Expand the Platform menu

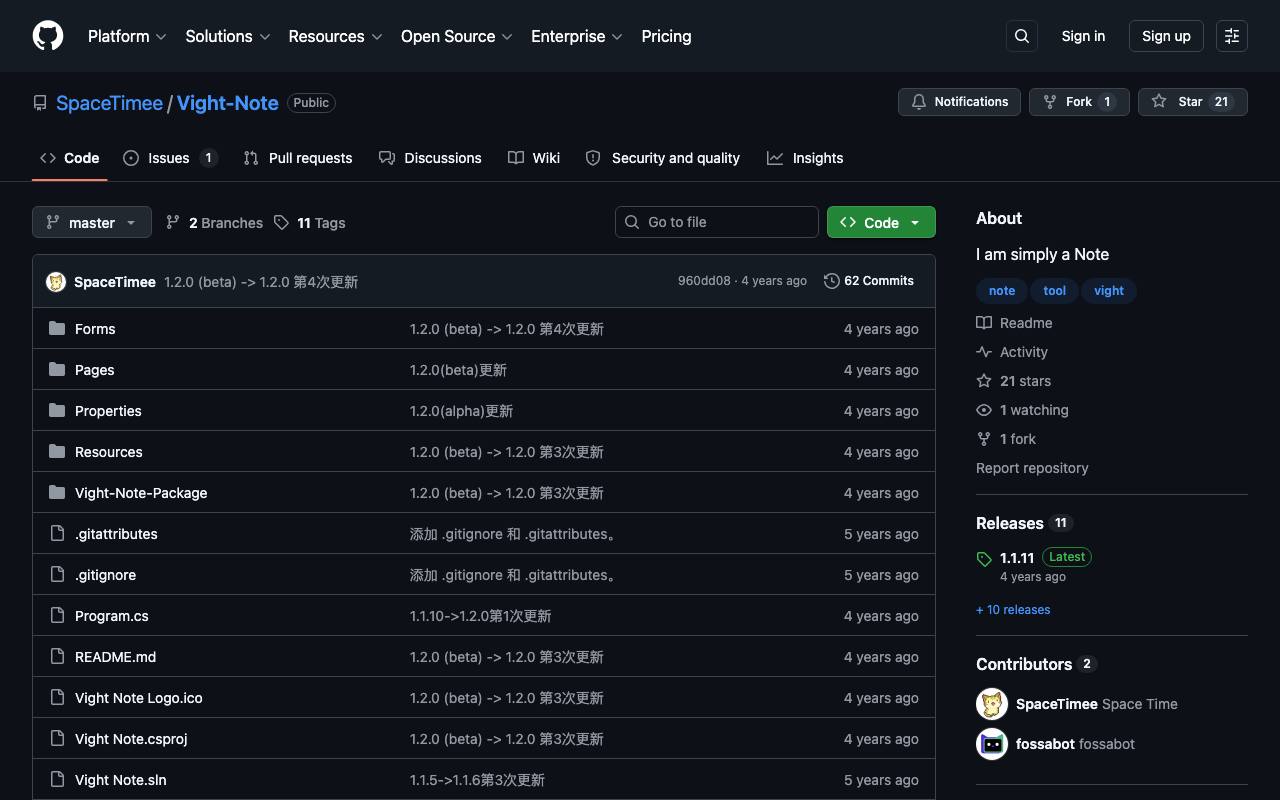(x=127, y=36)
